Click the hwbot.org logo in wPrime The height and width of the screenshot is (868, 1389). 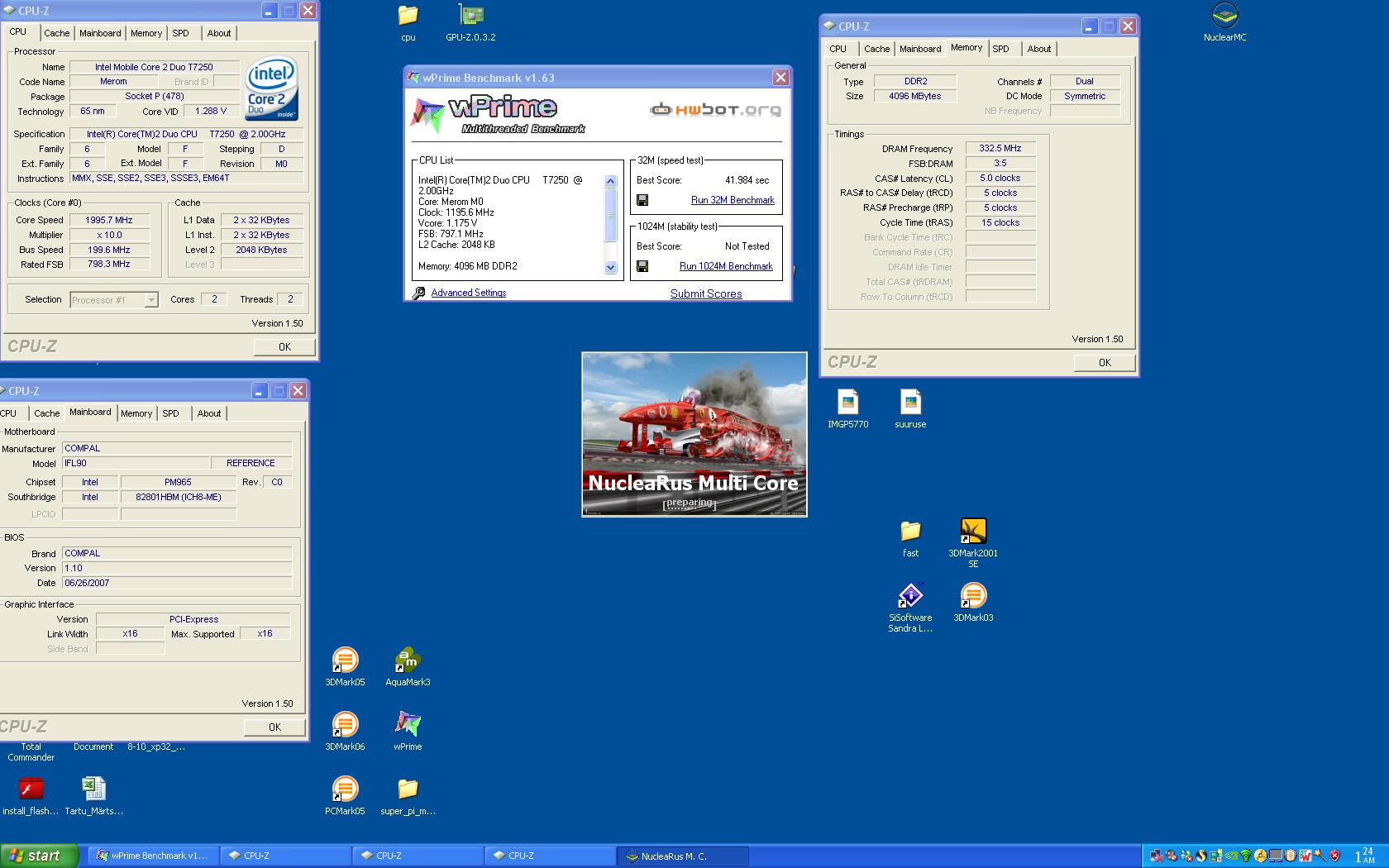tap(715, 109)
